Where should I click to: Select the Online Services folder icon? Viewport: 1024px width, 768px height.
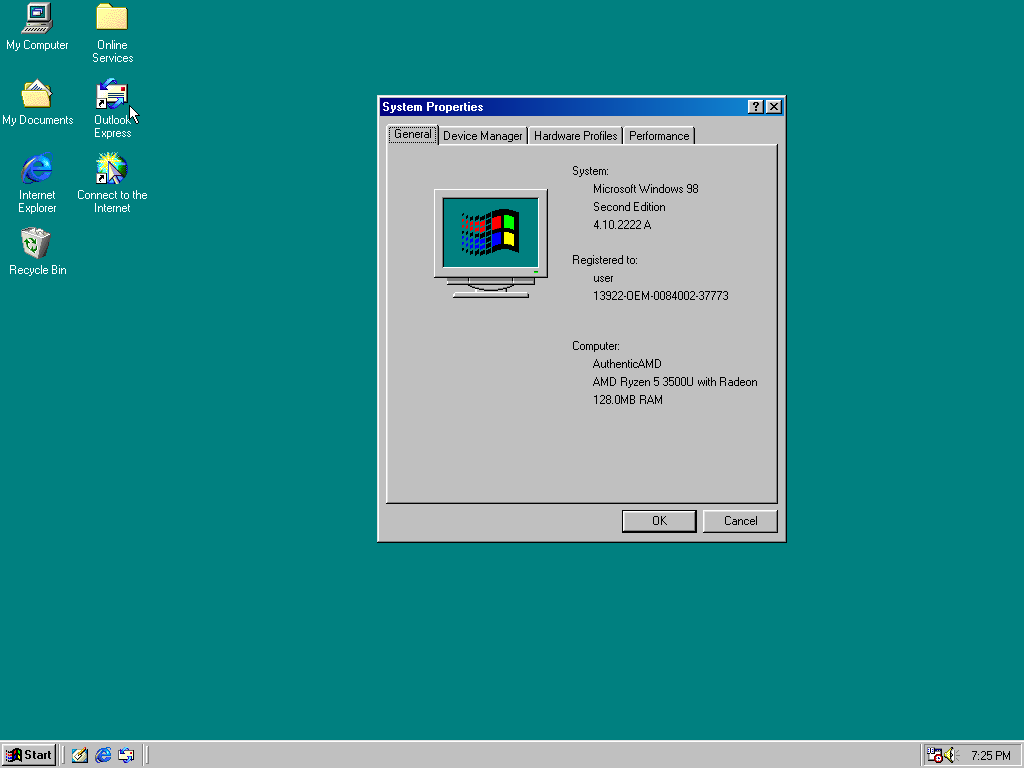click(x=112, y=33)
